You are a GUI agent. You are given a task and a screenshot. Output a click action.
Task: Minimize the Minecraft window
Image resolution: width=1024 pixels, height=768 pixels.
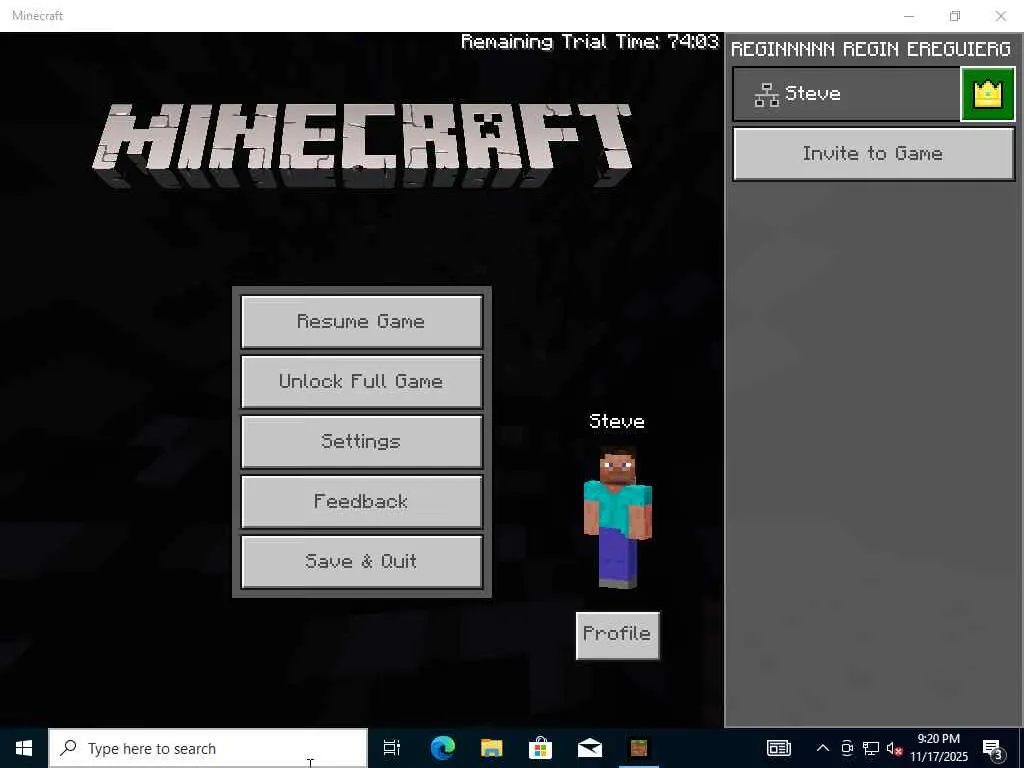coord(909,16)
